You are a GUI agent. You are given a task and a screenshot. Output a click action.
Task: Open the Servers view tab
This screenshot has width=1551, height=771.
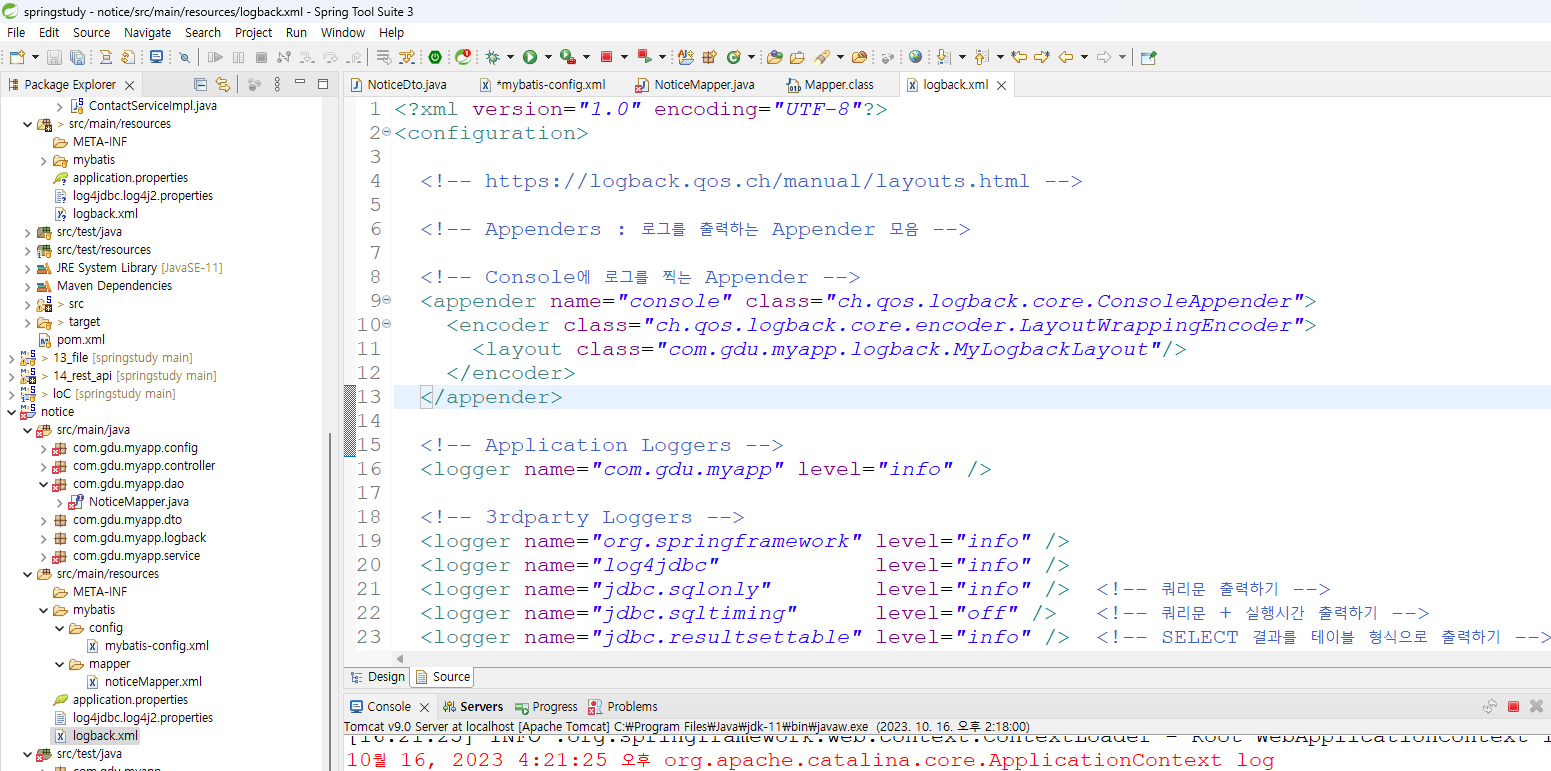pos(474,706)
